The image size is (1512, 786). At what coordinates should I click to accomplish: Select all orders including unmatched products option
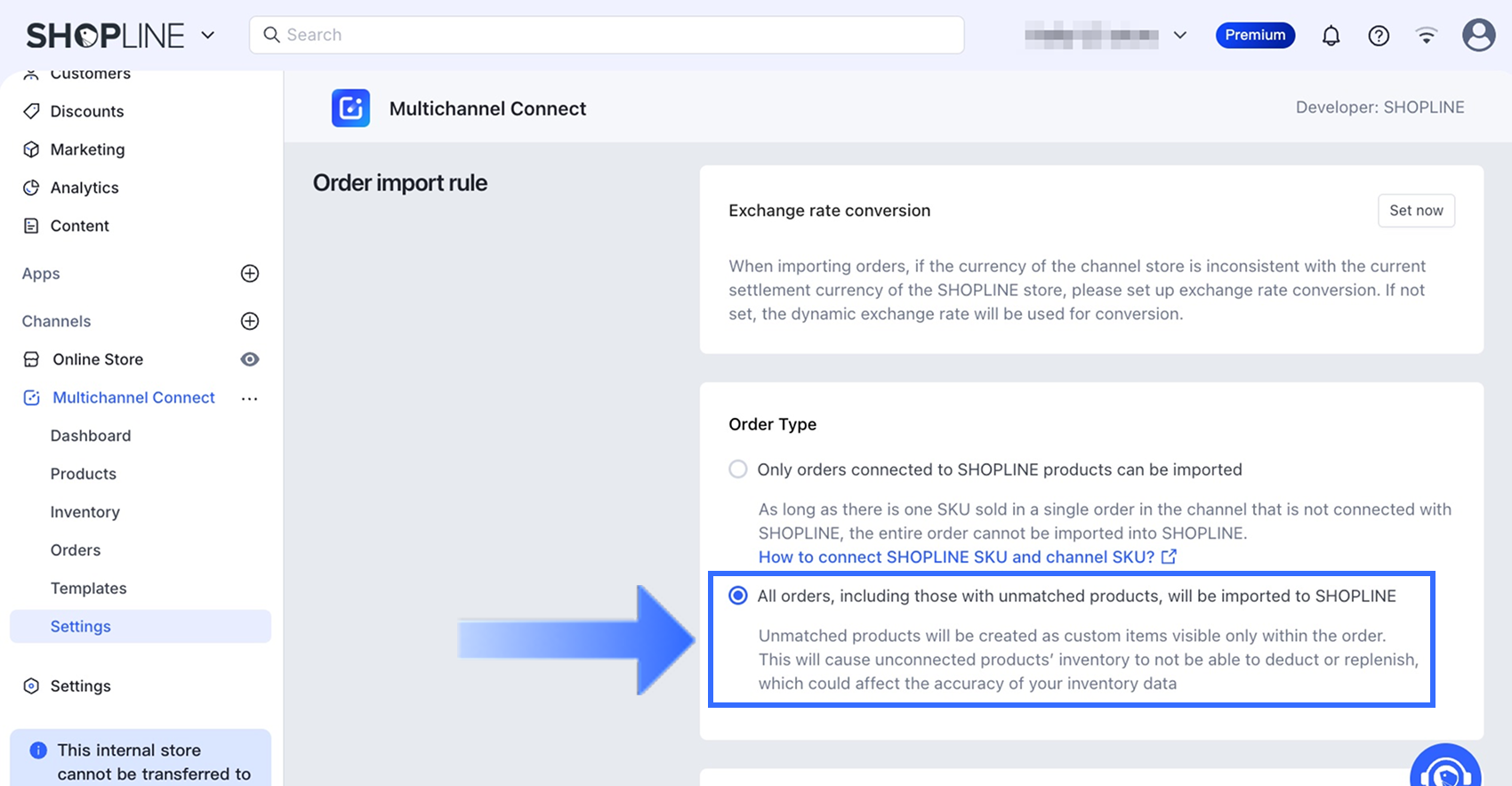738,596
